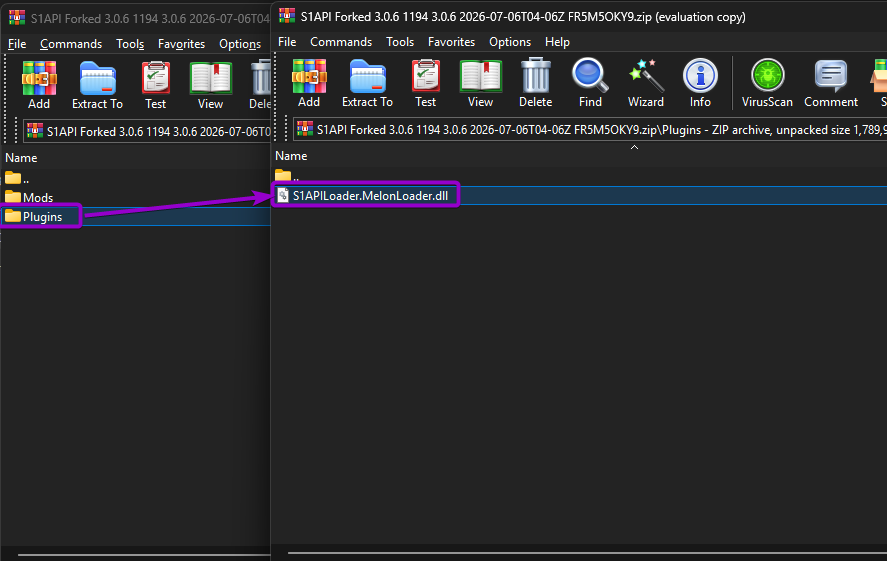Click Extract To in front WinRAR window
The width and height of the screenshot is (887, 561).
click(367, 83)
